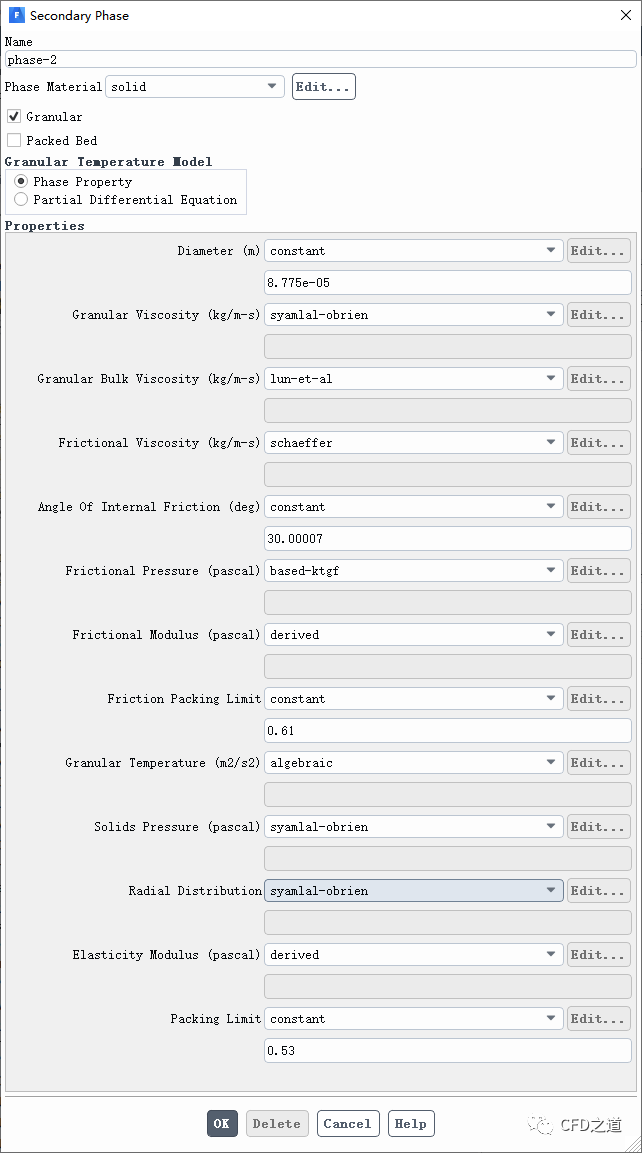Open Help for this dialog

tap(411, 1124)
